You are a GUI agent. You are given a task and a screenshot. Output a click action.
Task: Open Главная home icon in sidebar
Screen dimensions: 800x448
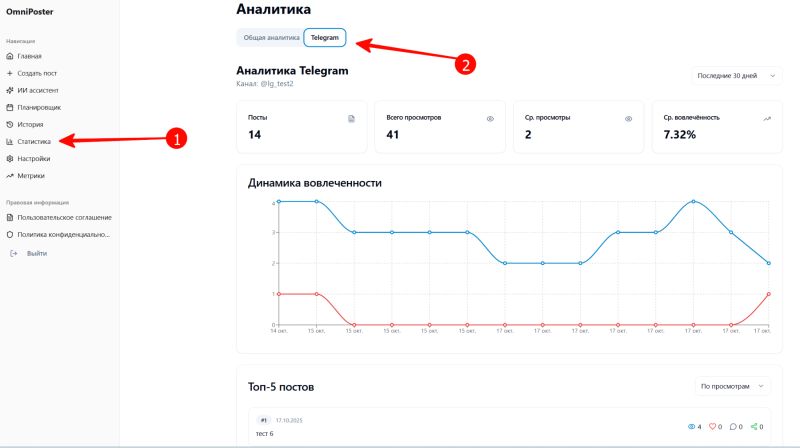[x=10, y=56]
